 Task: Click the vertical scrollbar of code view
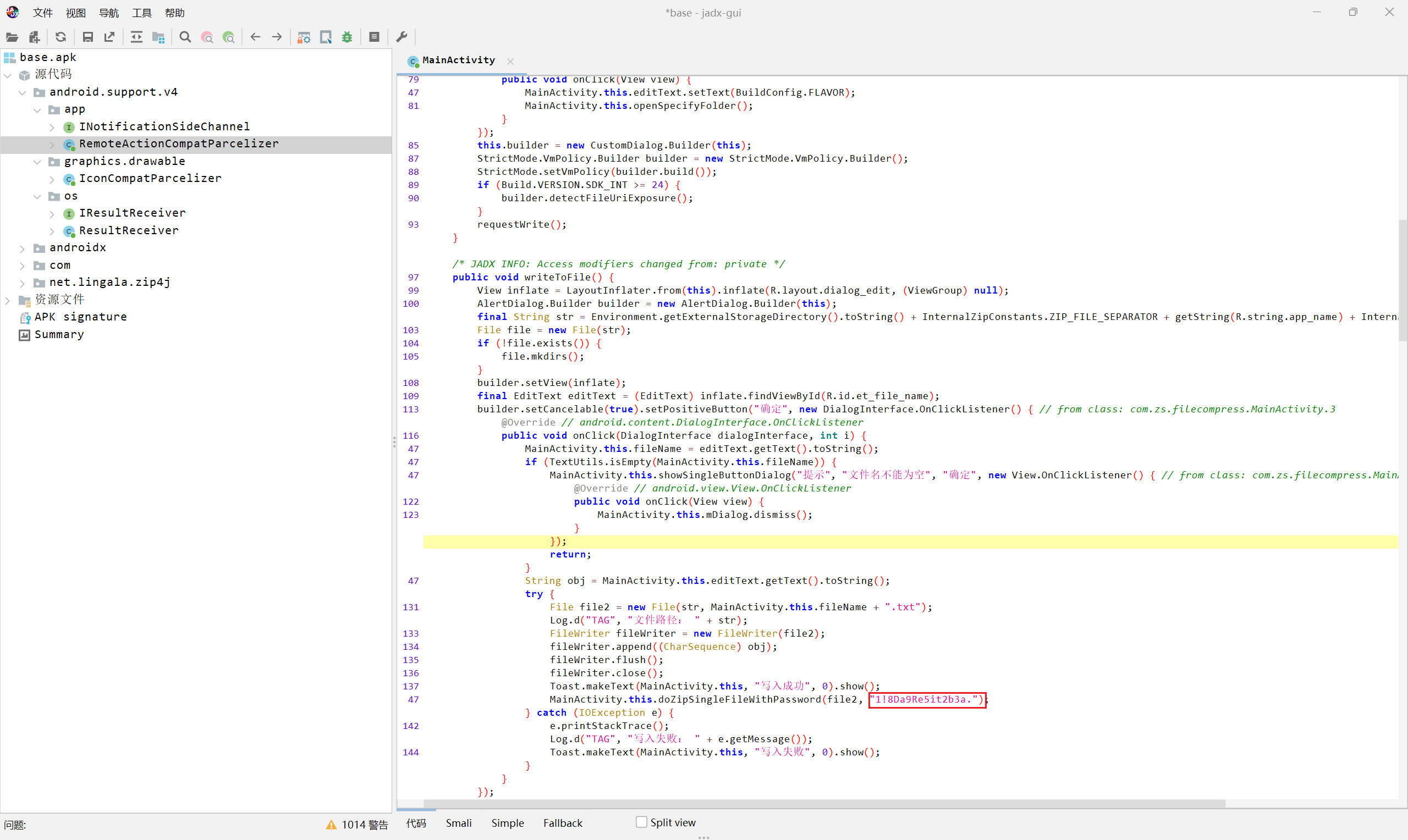pos(1403,280)
